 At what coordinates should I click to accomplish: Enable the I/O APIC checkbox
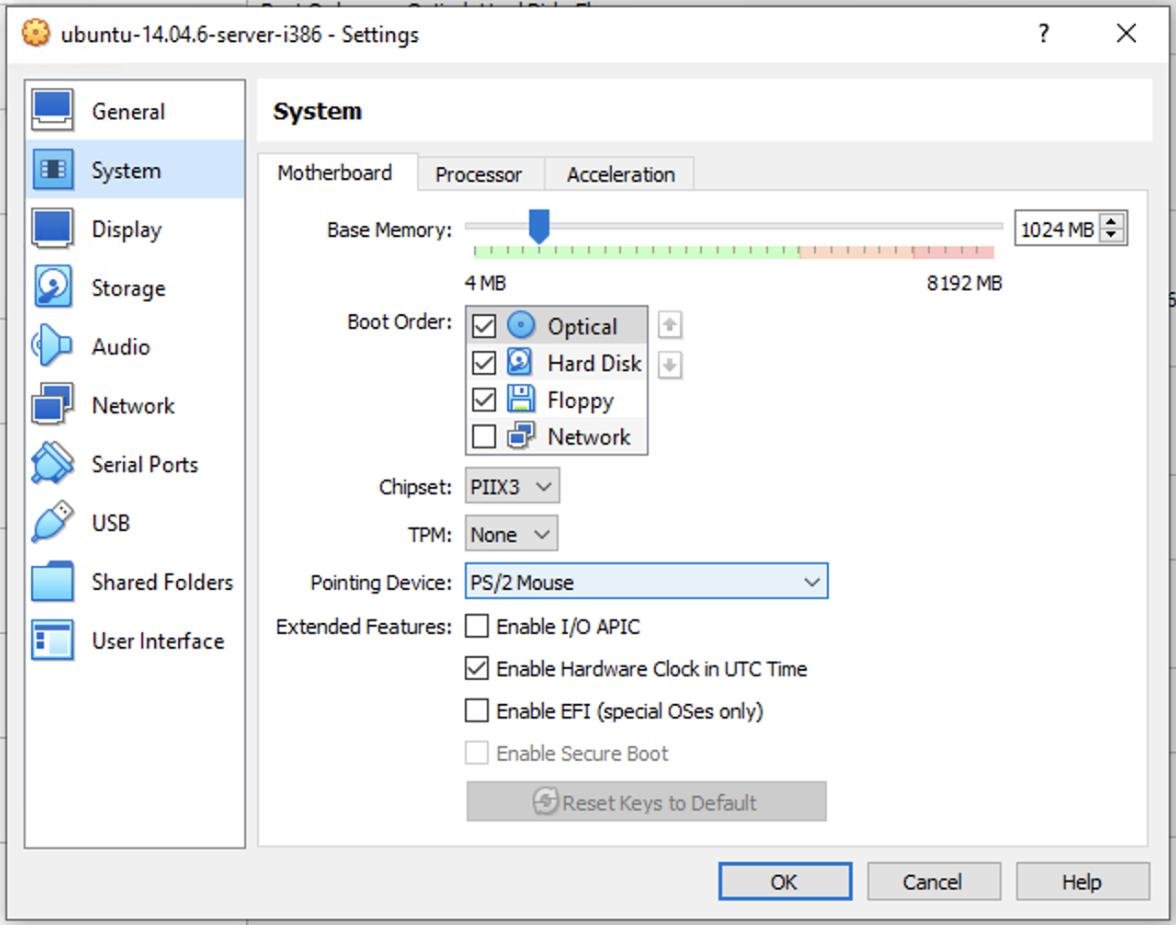click(478, 627)
